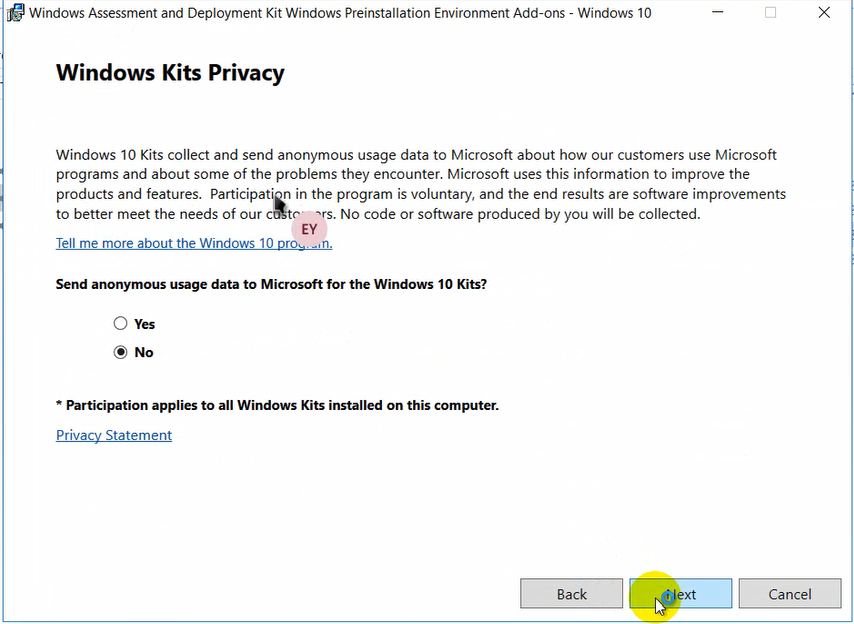Image resolution: width=854 pixels, height=624 pixels.
Task: Click the "No code or software produced" sentence
Action: point(520,214)
